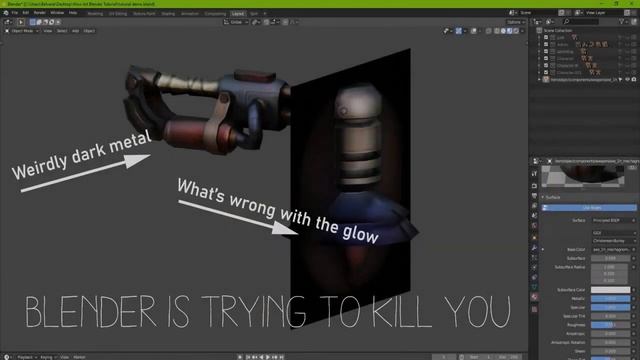The image size is (640, 360).
Task: Open the Modifiers properties tab
Action: point(534,248)
